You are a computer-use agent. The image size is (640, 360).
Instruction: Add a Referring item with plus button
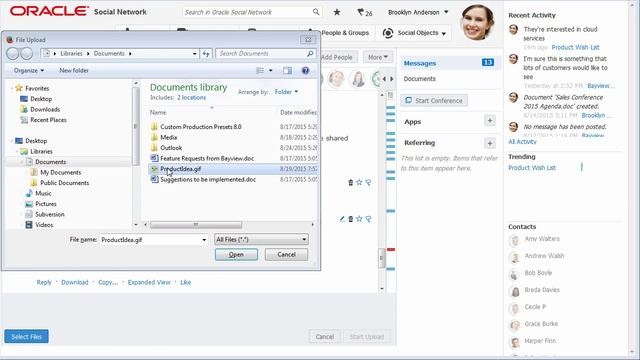coord(490,143)
